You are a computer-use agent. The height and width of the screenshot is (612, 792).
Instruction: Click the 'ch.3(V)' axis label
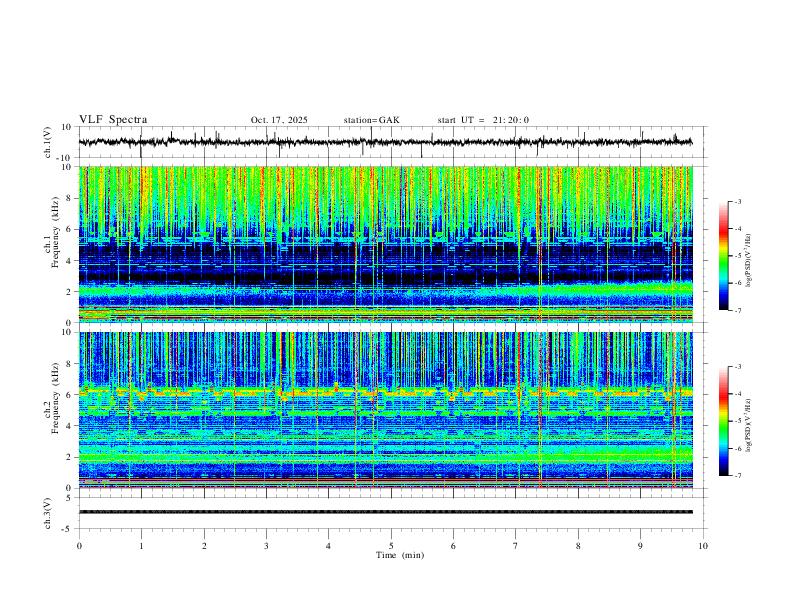(47, 513)
